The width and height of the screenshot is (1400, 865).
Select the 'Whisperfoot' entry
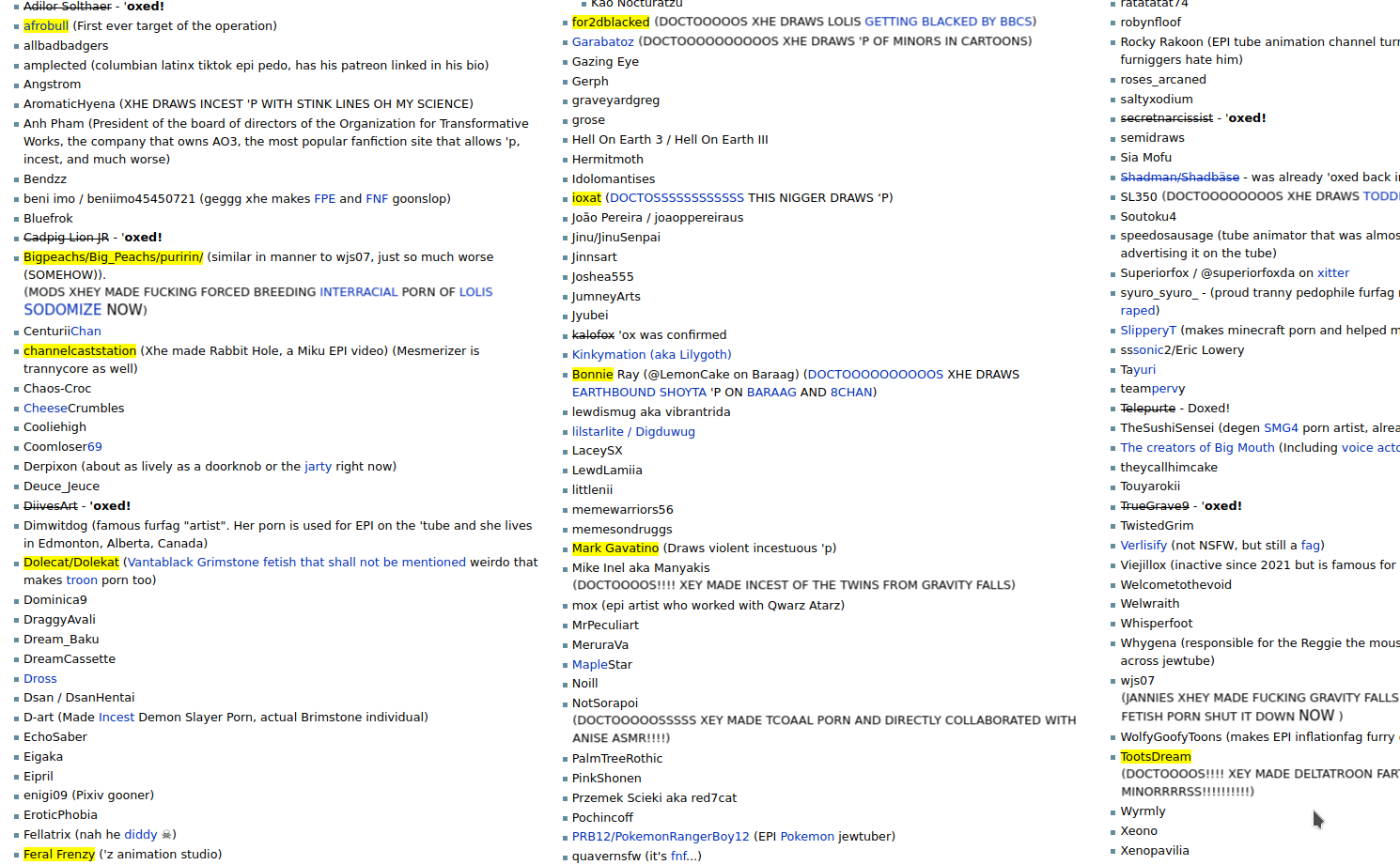click(1157, 623)
